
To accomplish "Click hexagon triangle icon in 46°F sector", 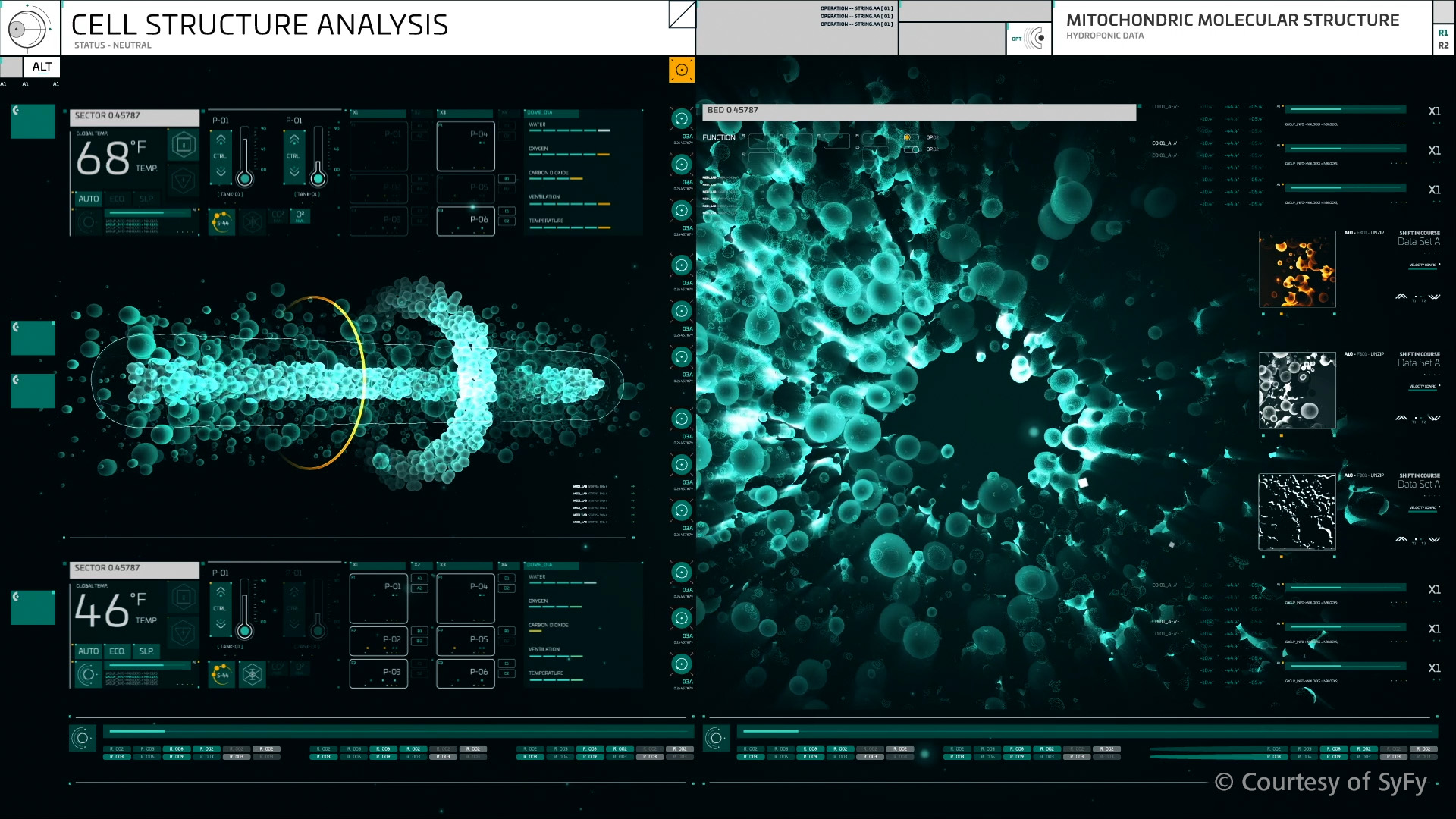I will click(184, 632).
